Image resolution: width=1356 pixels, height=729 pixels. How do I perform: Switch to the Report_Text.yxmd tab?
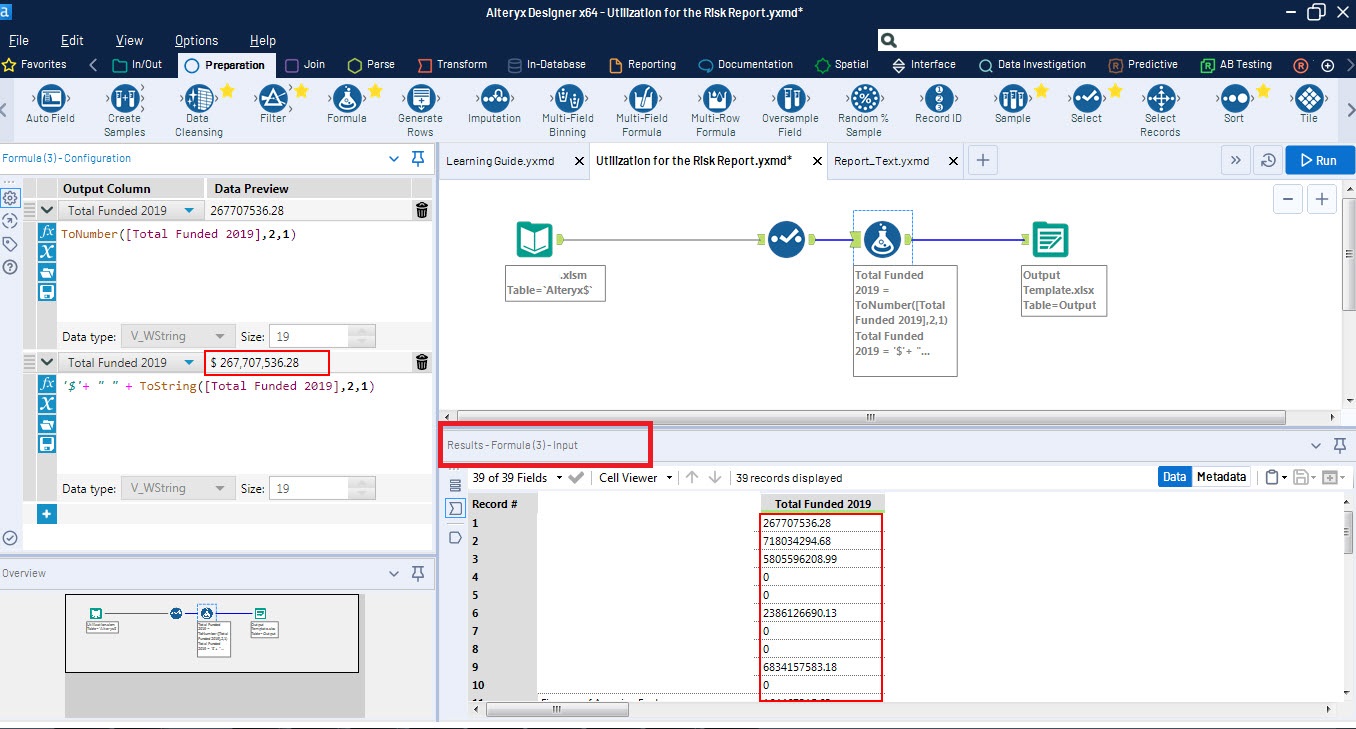pos(884,160)
